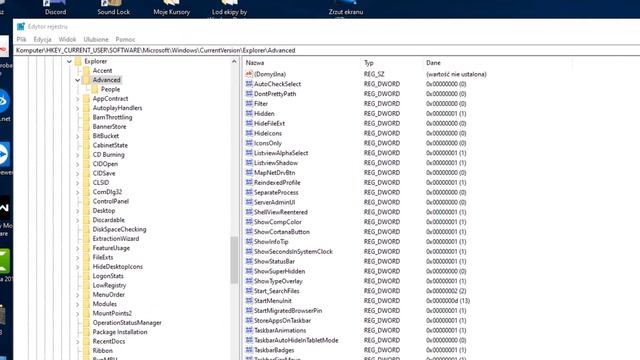Click the LogonStats folder icon

87,276
